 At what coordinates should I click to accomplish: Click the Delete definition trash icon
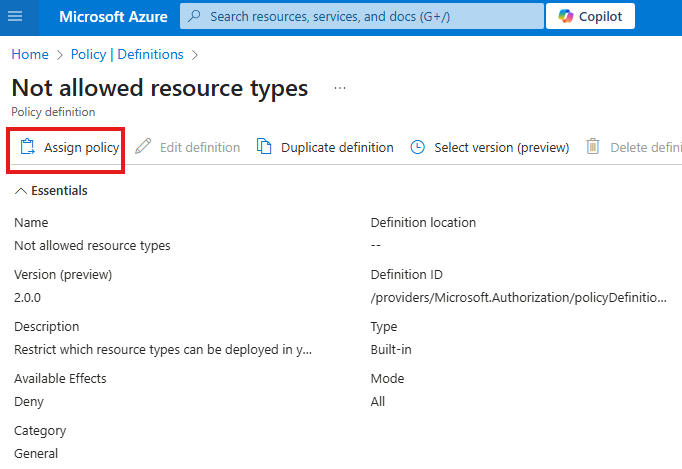[x=592, y=147]
